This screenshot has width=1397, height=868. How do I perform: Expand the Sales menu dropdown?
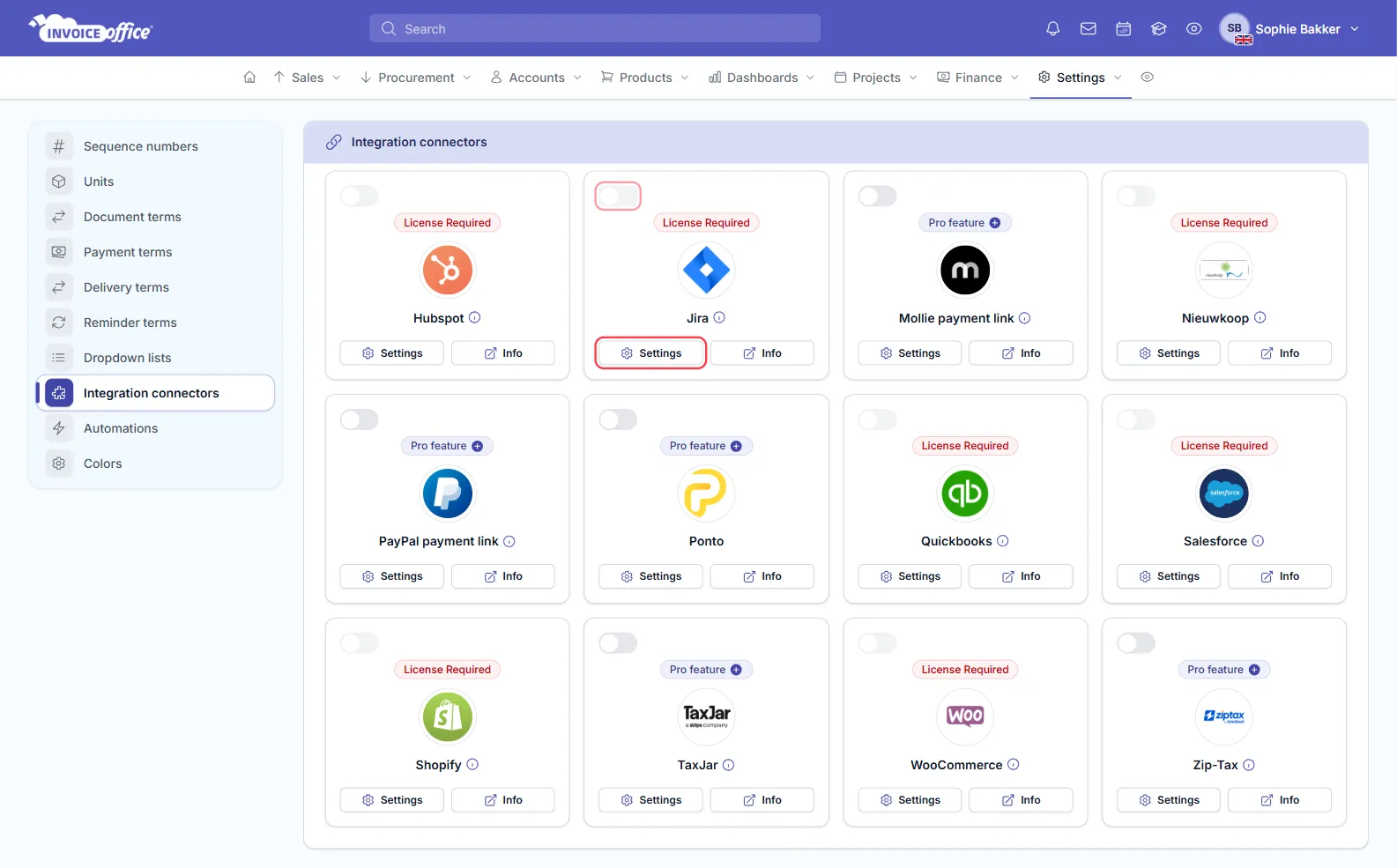click(308, 78)
